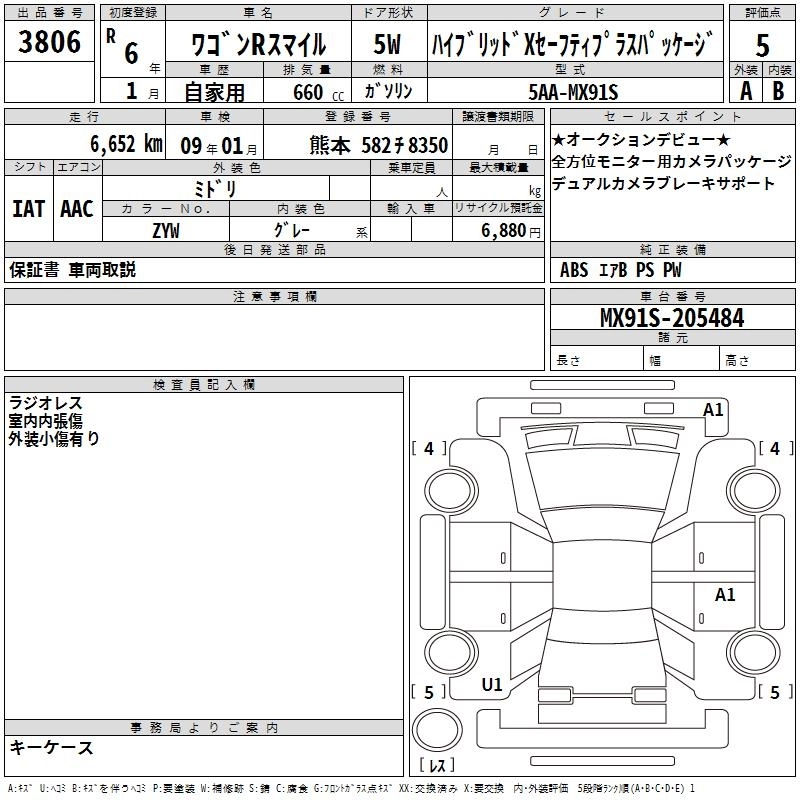Select the U1 dent mark on the car diagram
This screenshot has height=800, width=800.
tap(492, 685)
